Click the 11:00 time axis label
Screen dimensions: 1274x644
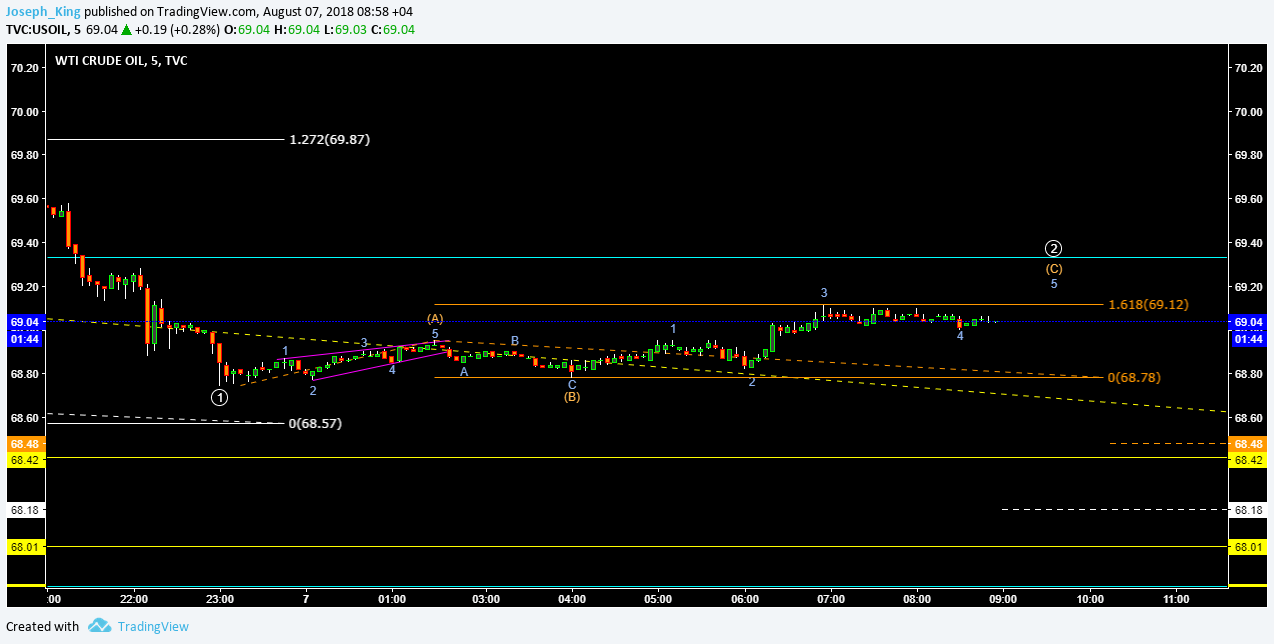[x=1176, y=599]
